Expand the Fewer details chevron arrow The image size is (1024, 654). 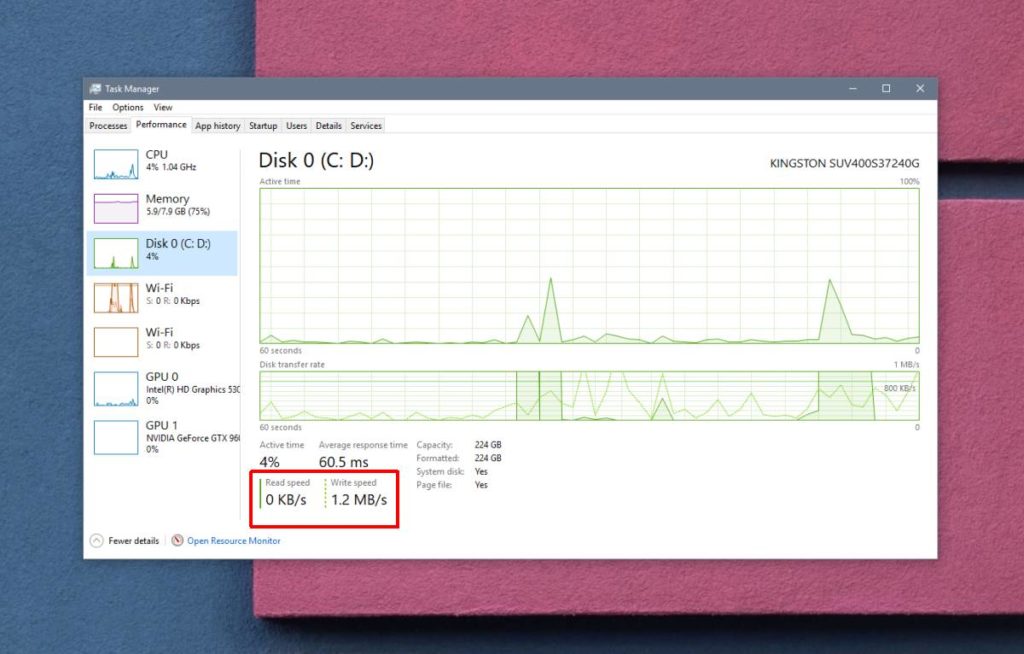(98, 540)
